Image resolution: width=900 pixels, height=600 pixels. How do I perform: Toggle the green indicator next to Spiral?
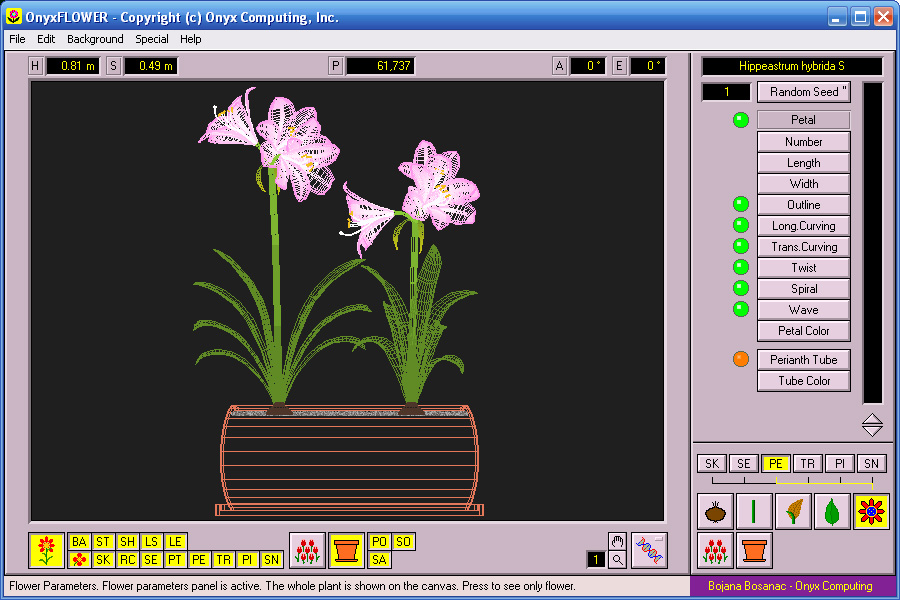click(740, 288)
